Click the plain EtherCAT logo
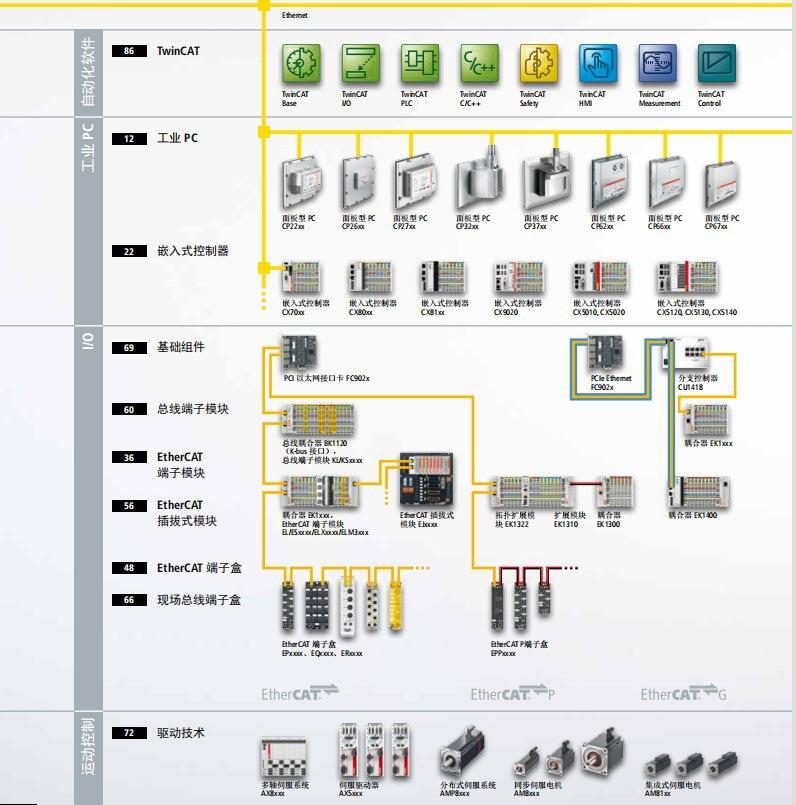 click(300, 693)
